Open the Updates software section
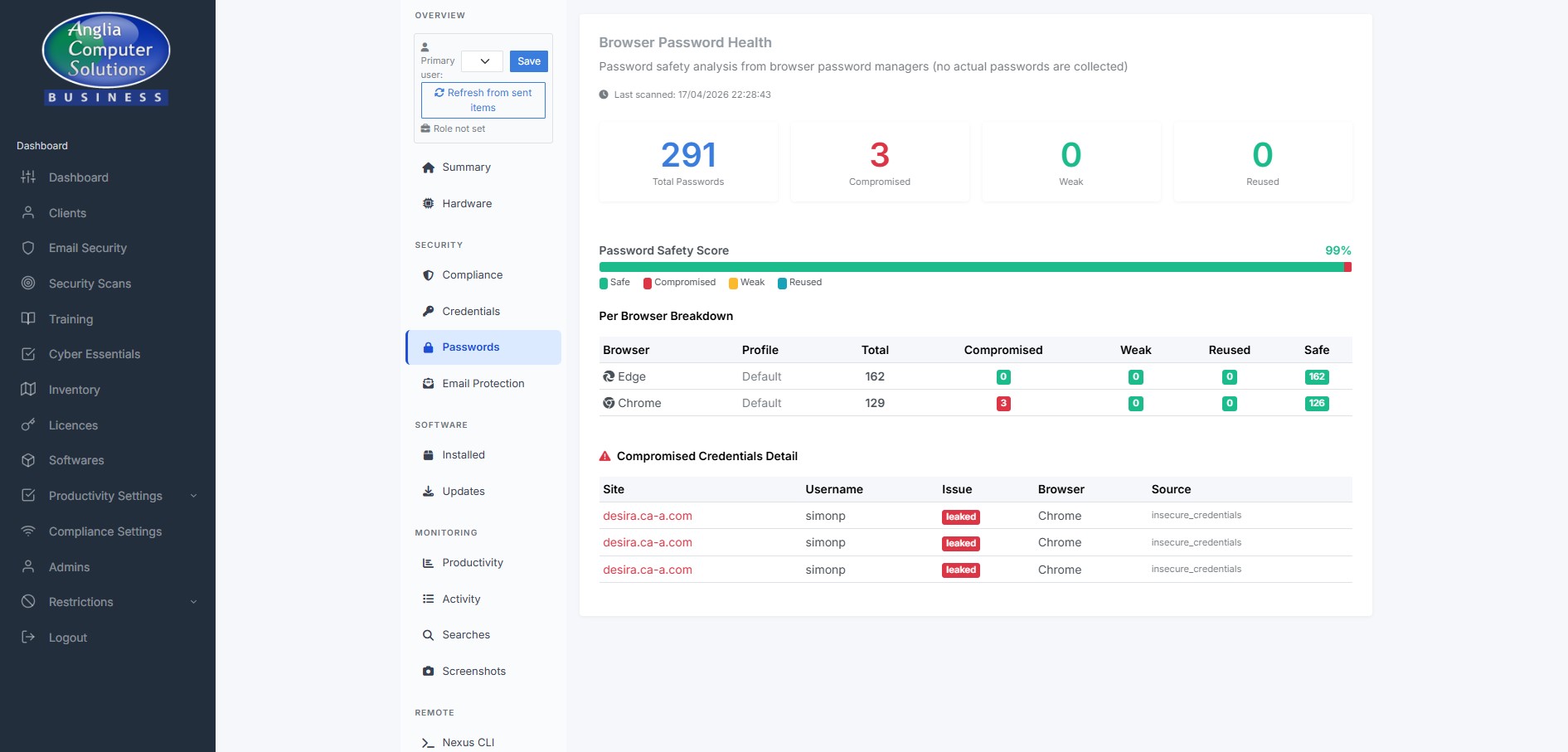Viewport: 1568px width, 752px height. click(x=463, y=491)
